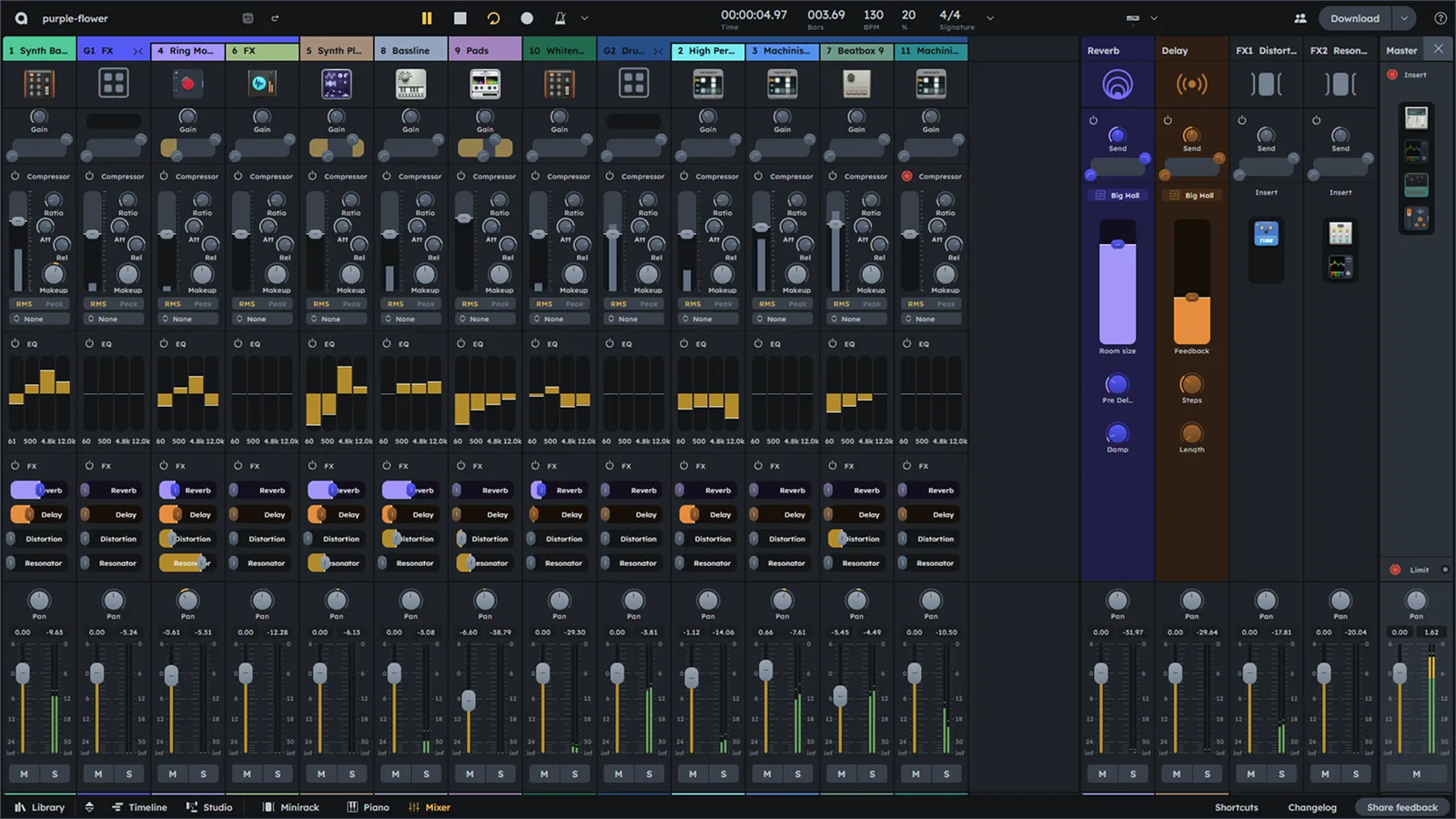Click the Reverb send on Bassline channel
Screen dimensions: 1456x819
410,490
